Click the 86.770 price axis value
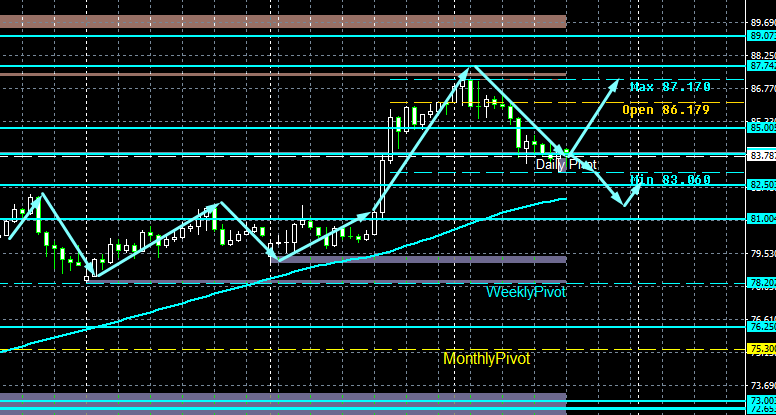This screenshot has width=776, height=415. (x=763, y=89)
